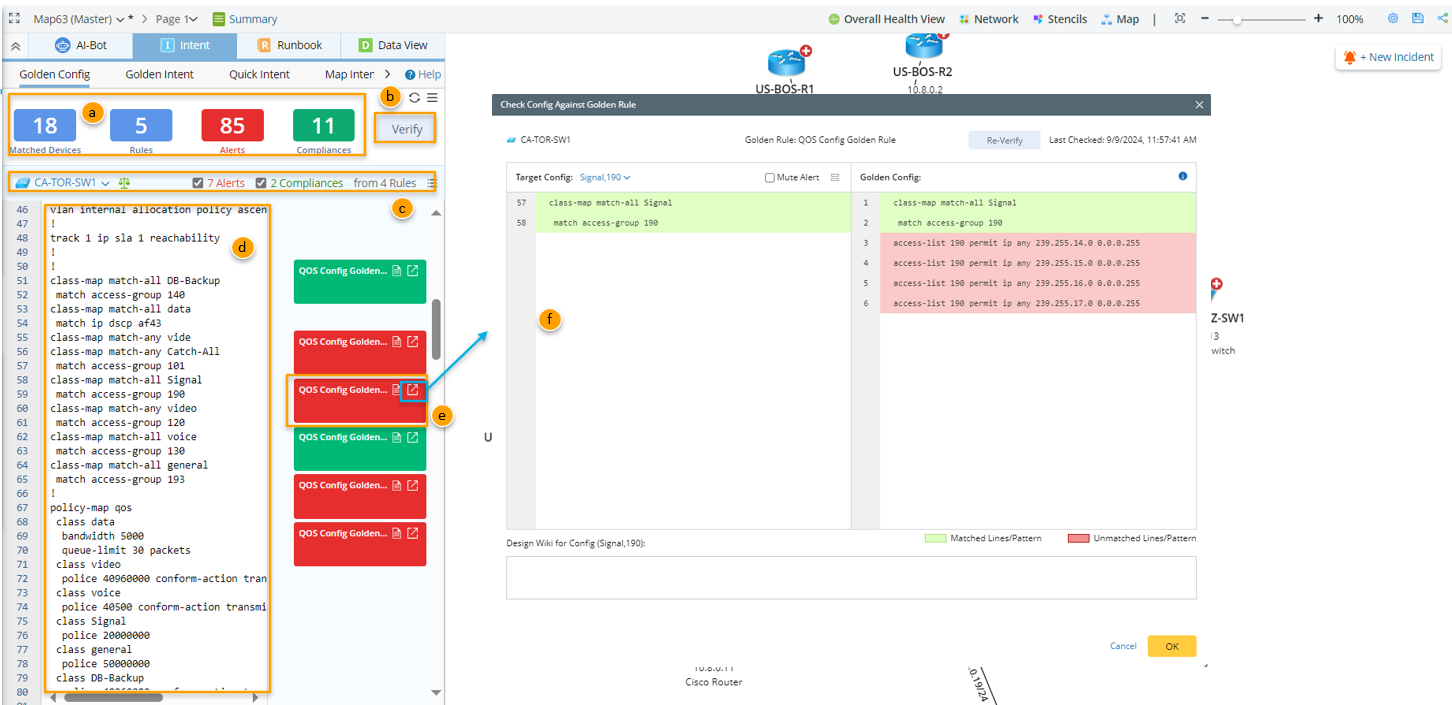Click 'access-list 190 permit ip any 239.255.14.0' line
This screenshot has height=705, width=1452.
pyautogui.click(x=1016, y=243)
